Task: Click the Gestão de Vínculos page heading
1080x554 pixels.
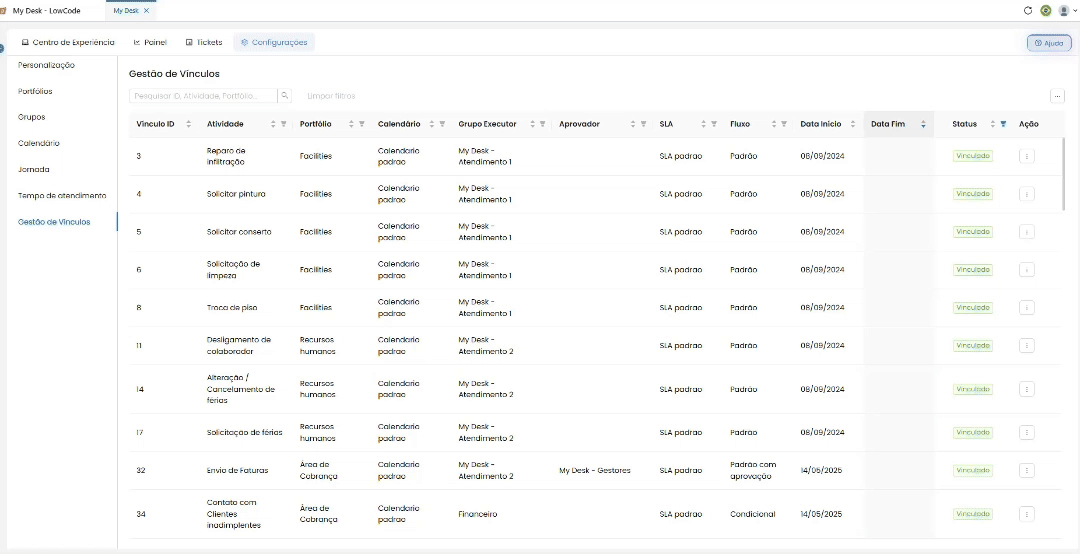Action: pyautogui.click(x=174, y=74)
